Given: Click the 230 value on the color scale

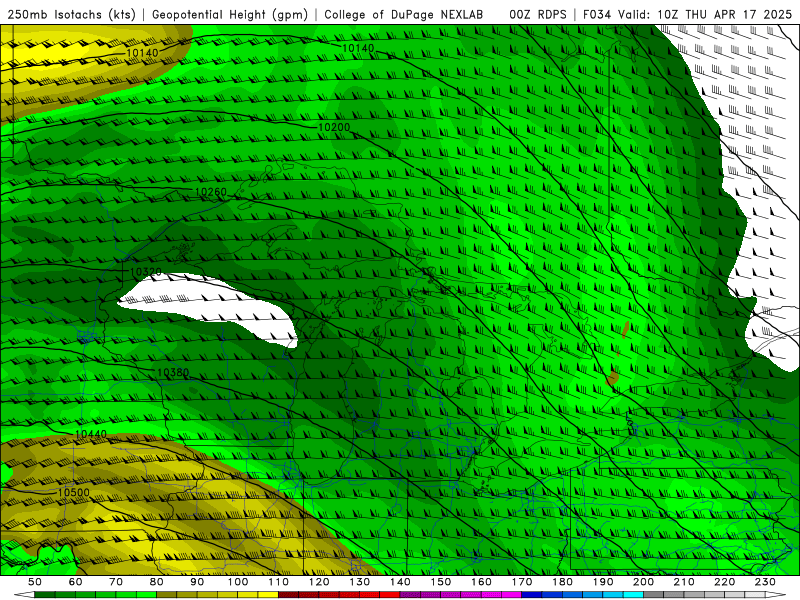Looking at the screenshot, I should (x=765, y=582).
